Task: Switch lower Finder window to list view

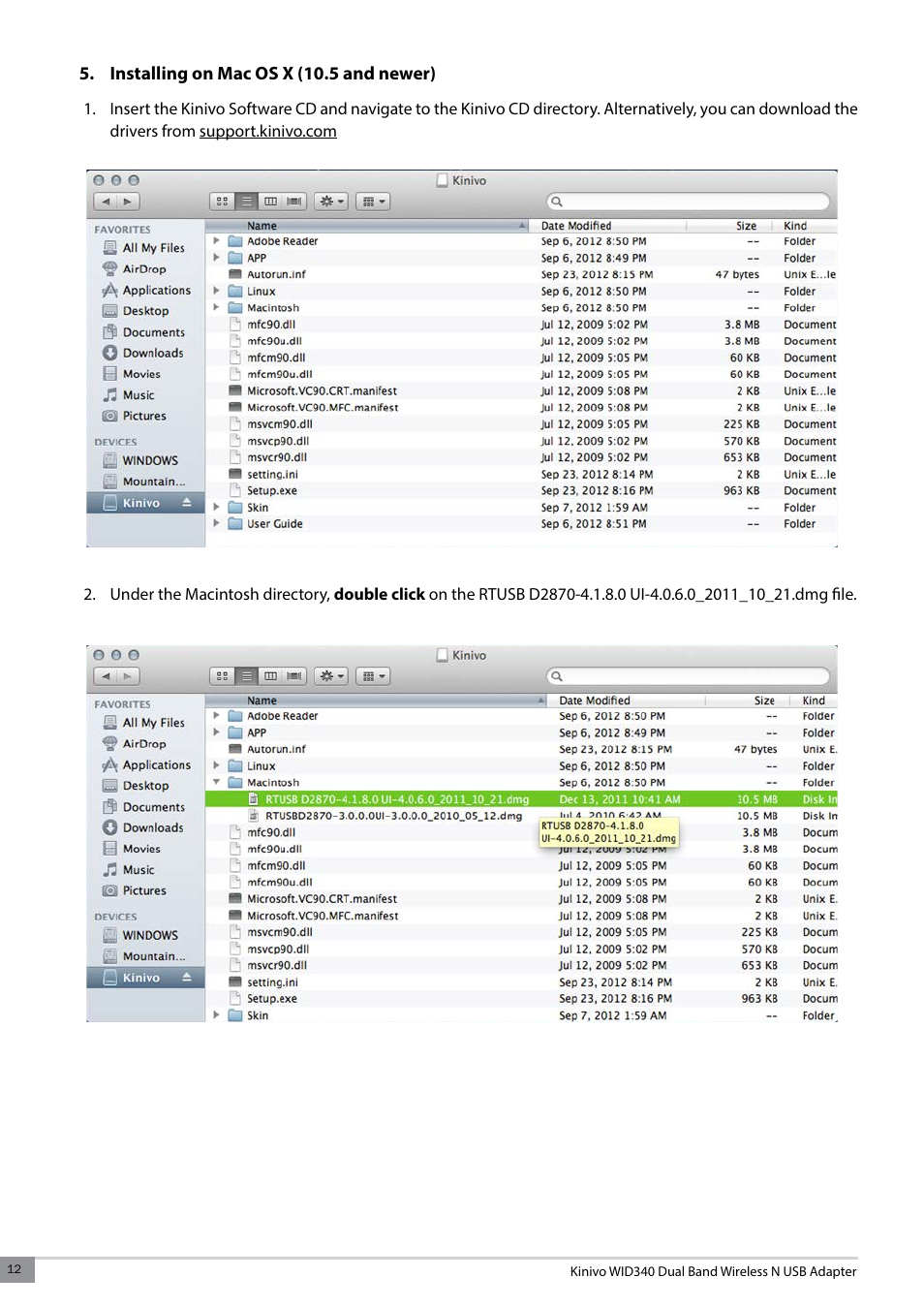Action: pos(247,676)
